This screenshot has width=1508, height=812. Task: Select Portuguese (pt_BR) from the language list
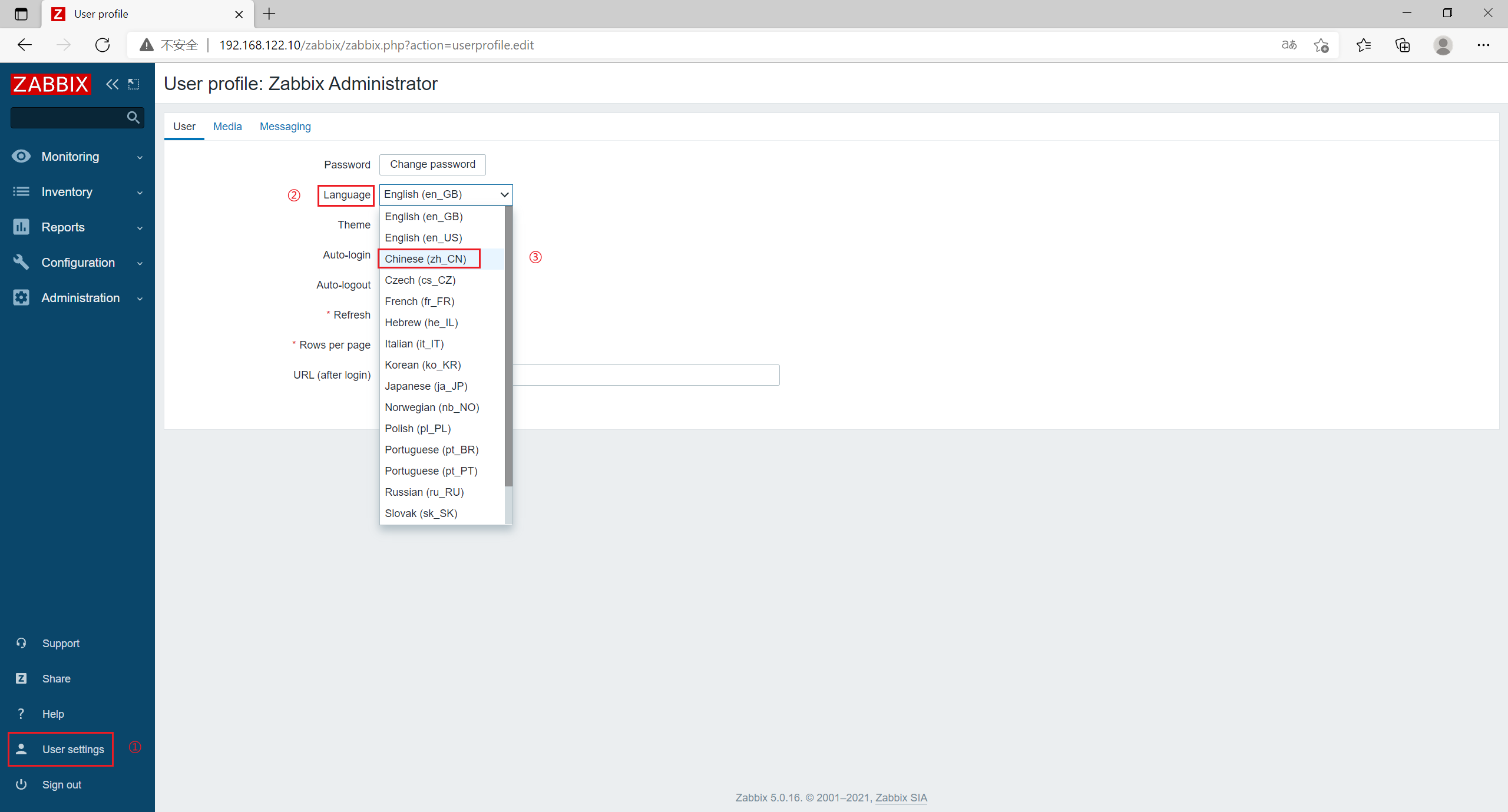coord(442,450)
